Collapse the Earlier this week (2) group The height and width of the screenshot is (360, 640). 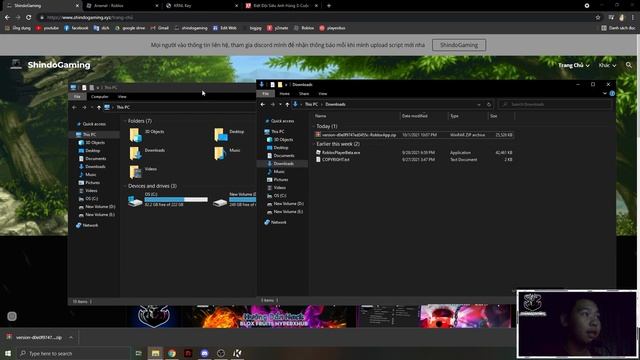(314, 144)
